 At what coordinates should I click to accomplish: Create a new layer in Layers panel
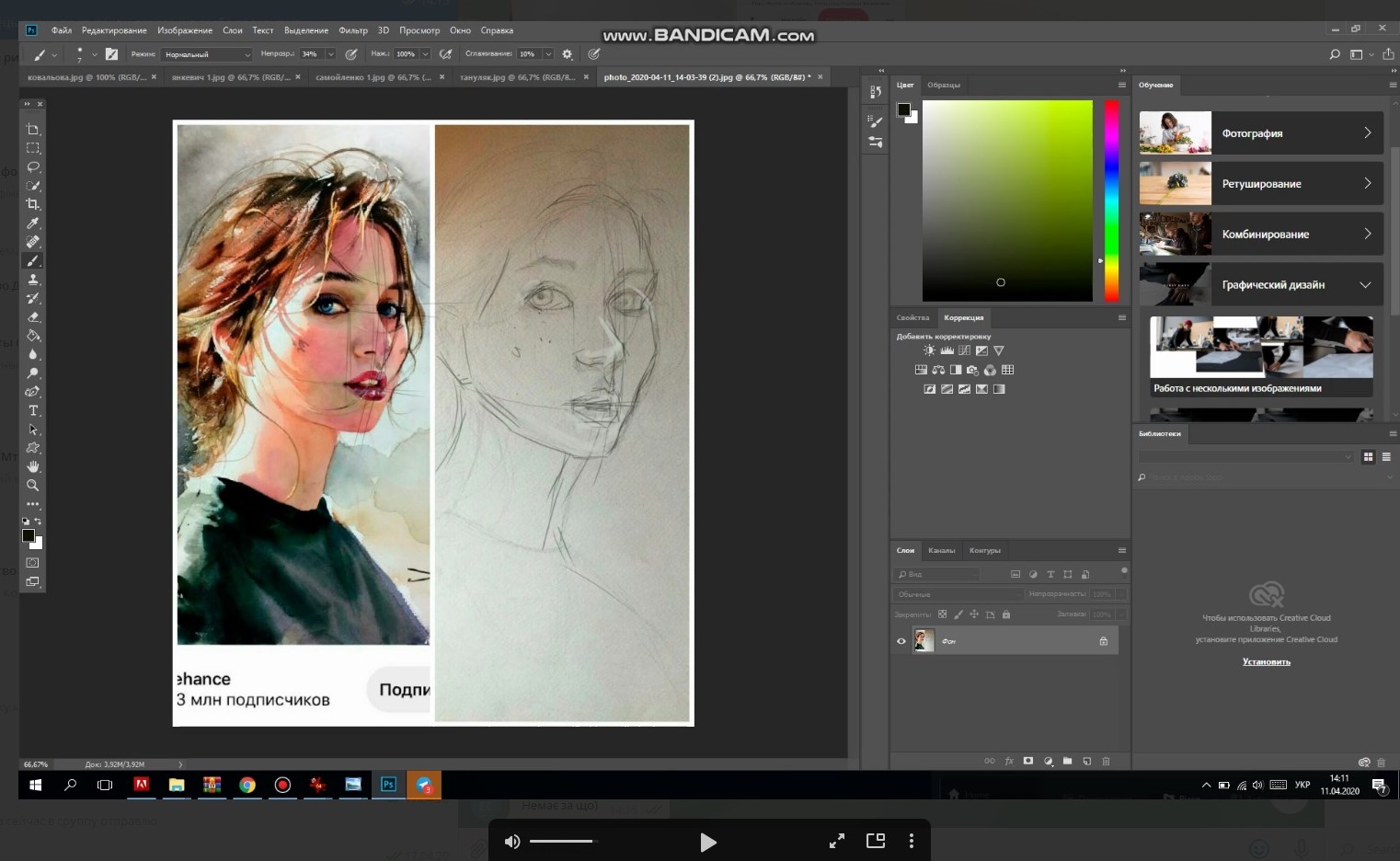(x=1086, y=761)
